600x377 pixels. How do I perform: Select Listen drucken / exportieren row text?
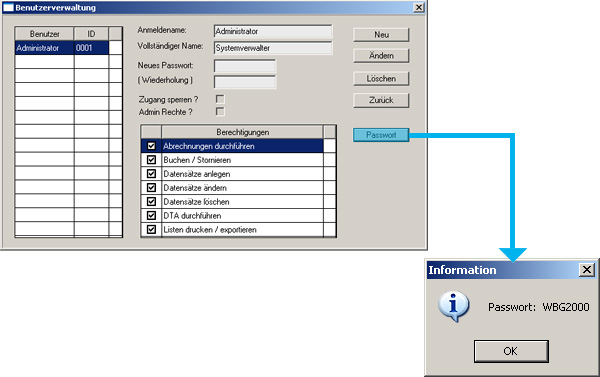click(210, 230)
